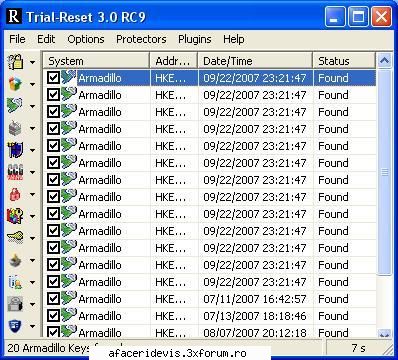
Task: Select the highlighted row's 09/22/2007 23:21:47 cell
Action: click(255, 78)
